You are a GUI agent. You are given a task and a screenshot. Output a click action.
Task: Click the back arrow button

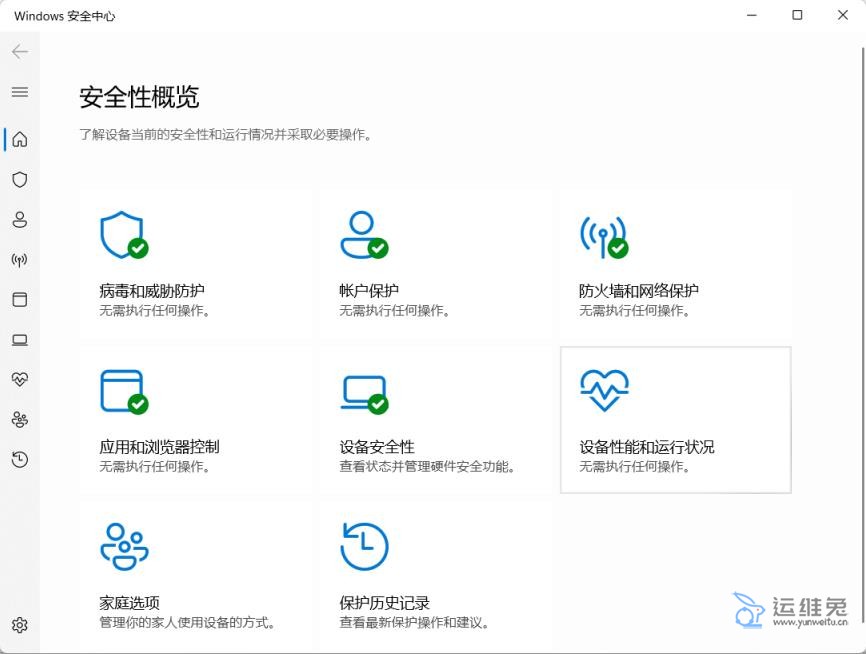19,52
